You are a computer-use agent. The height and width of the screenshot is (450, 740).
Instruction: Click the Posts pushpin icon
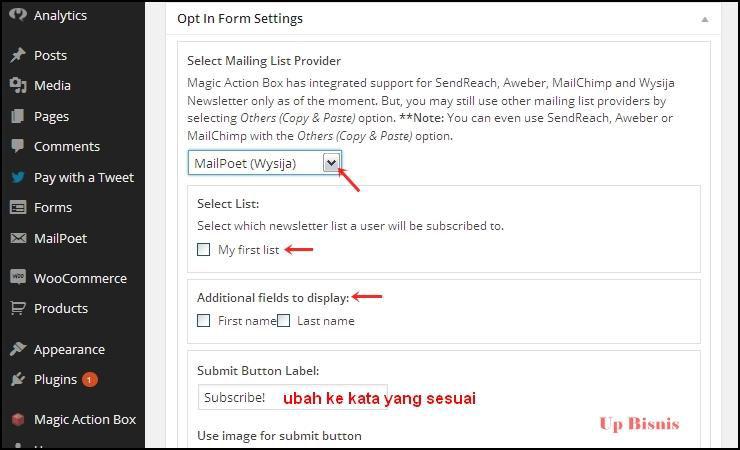coord(18,55)
